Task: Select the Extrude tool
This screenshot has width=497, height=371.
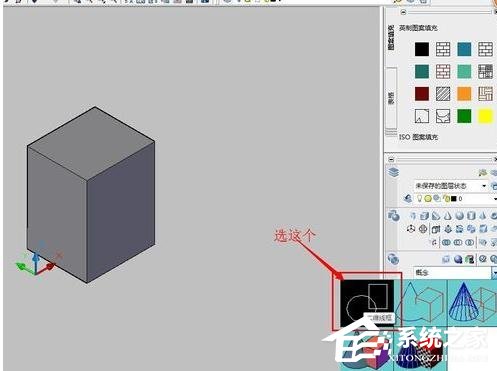Action: [x=436, y=229]
